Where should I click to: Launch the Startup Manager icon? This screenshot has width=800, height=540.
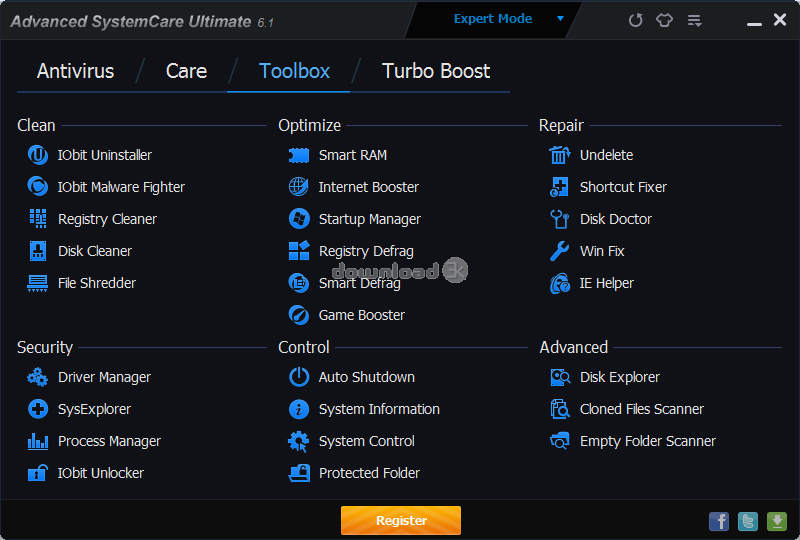point(299,218)
